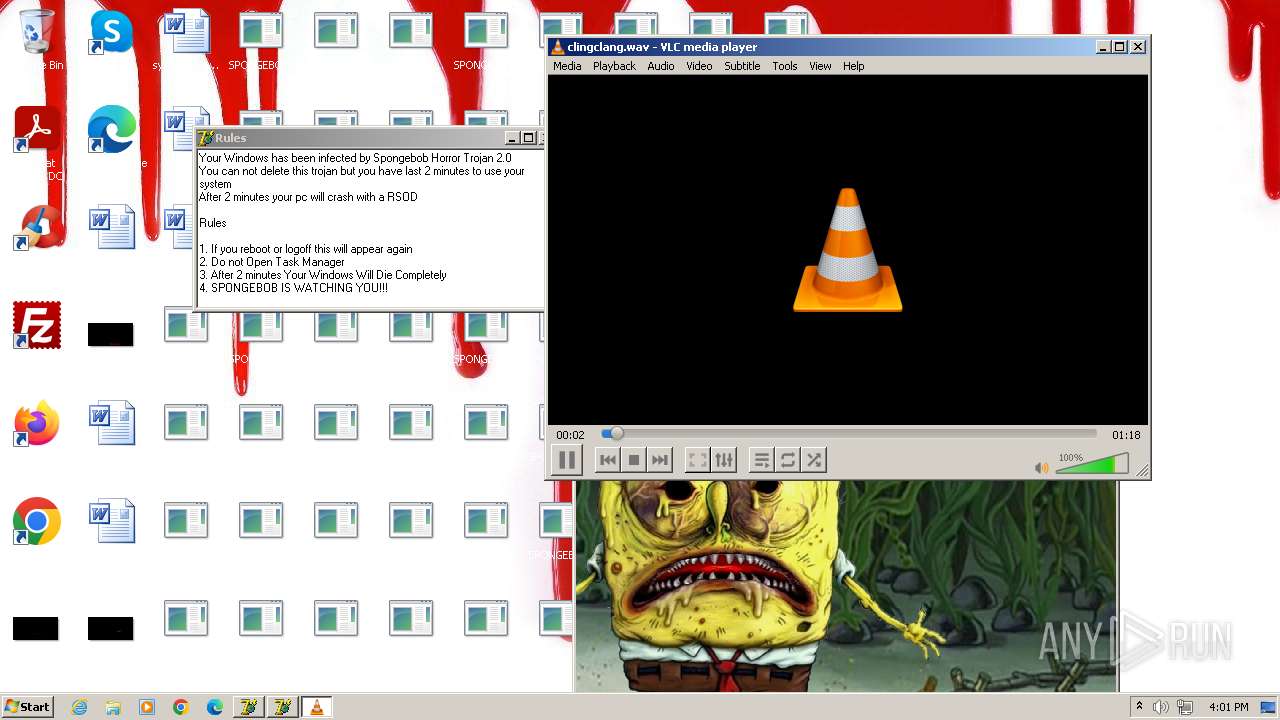Switch to VLC via taskbar cone button
Image resolution: width=1280 pixels, height=720 pixels.
click(317, 707)
